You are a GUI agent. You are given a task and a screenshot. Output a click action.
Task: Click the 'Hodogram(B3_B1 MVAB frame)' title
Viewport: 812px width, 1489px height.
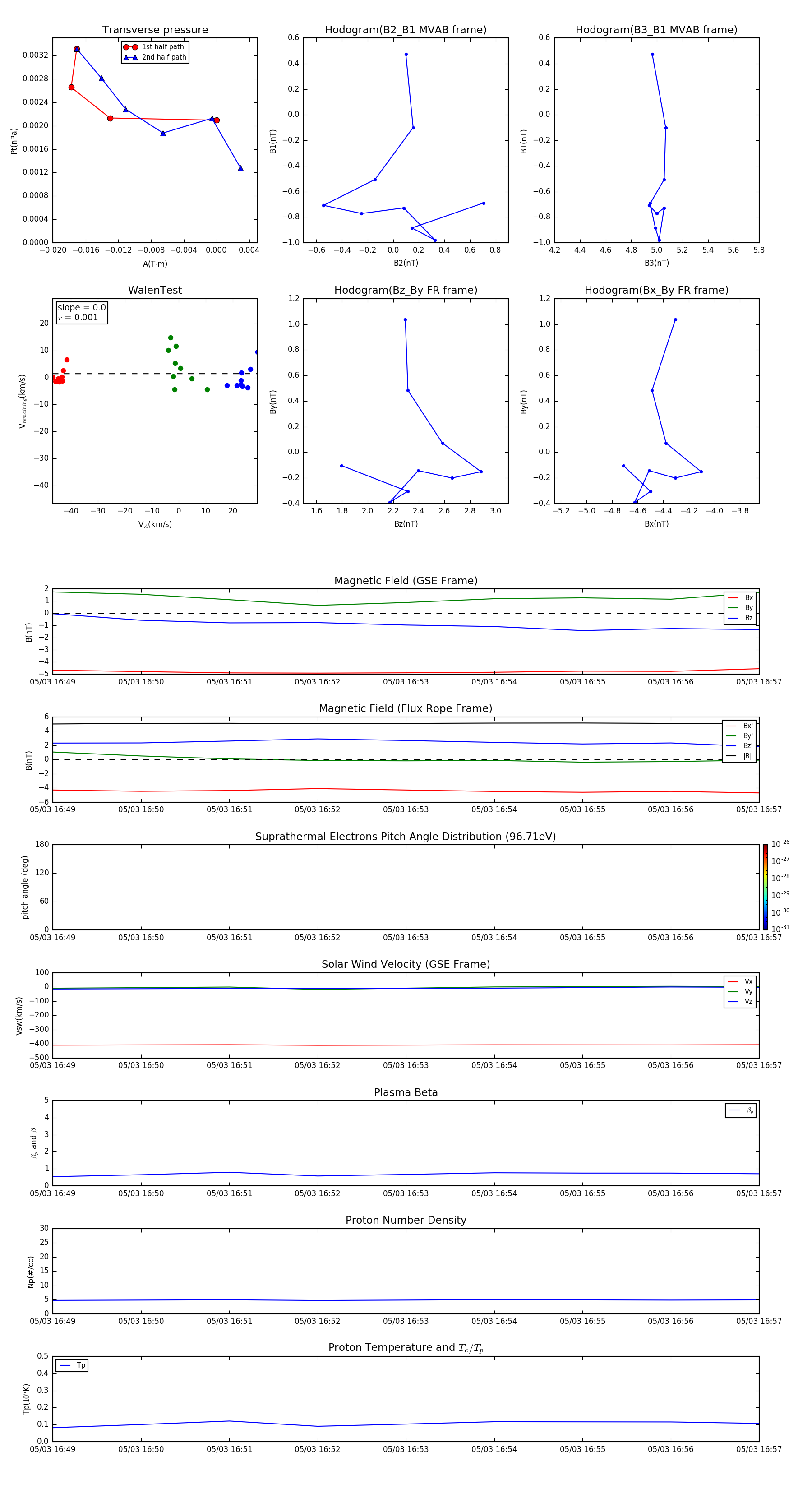656,29
